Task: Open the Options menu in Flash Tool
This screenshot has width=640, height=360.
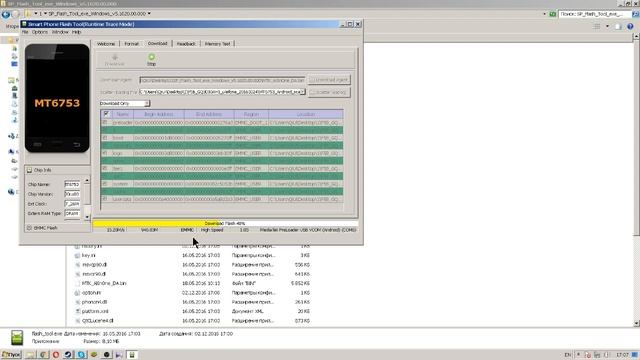Action: click(x=40, y=32)
